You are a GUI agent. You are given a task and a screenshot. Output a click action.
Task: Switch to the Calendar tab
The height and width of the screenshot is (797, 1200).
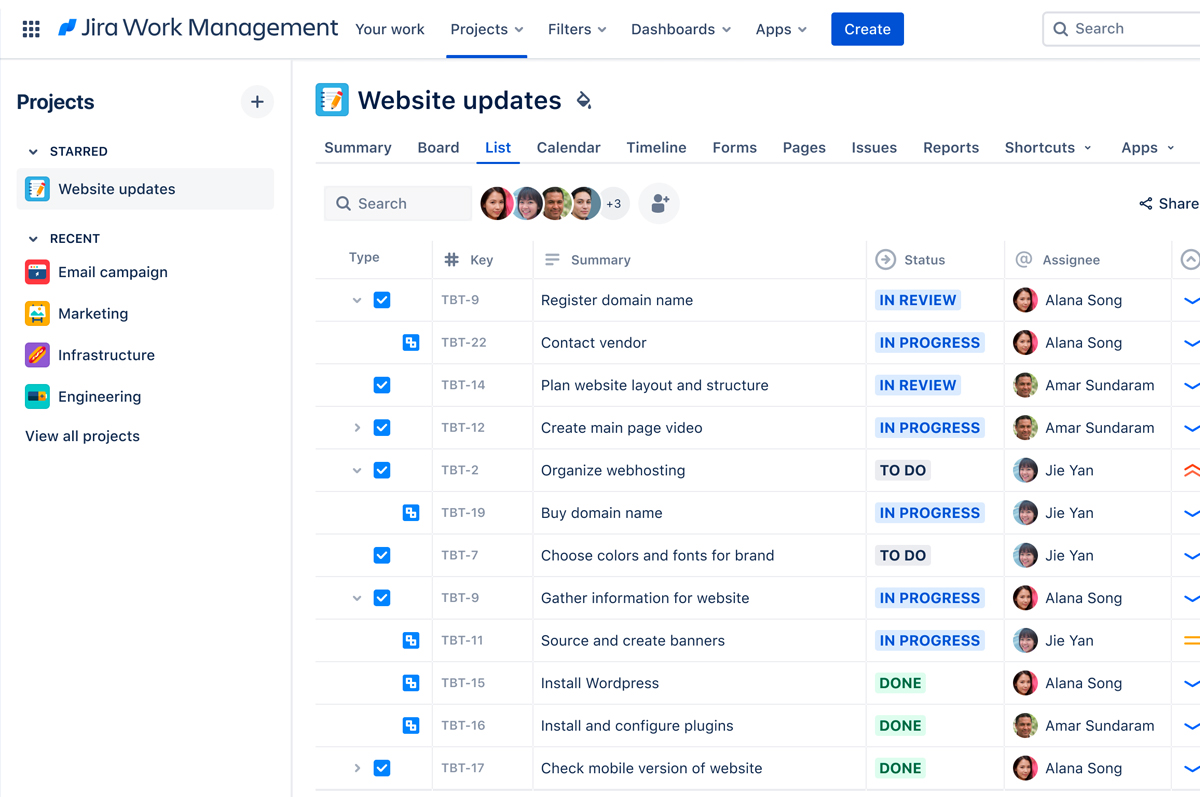point(568,147)
